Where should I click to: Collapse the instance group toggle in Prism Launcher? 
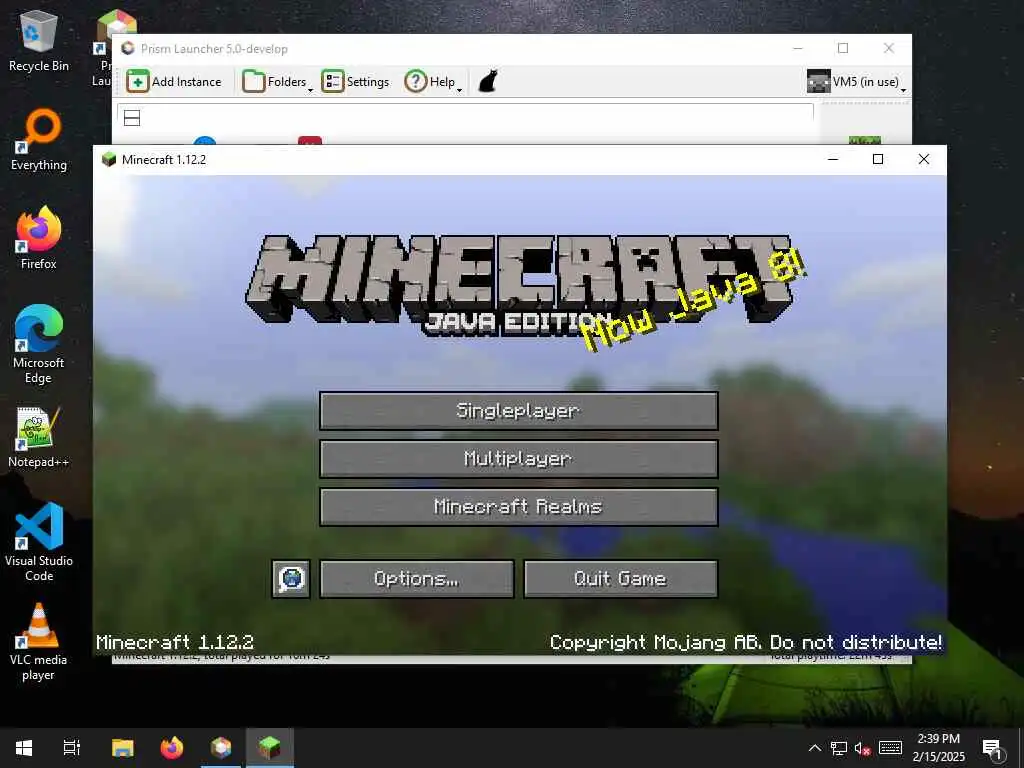click(132, 118)
